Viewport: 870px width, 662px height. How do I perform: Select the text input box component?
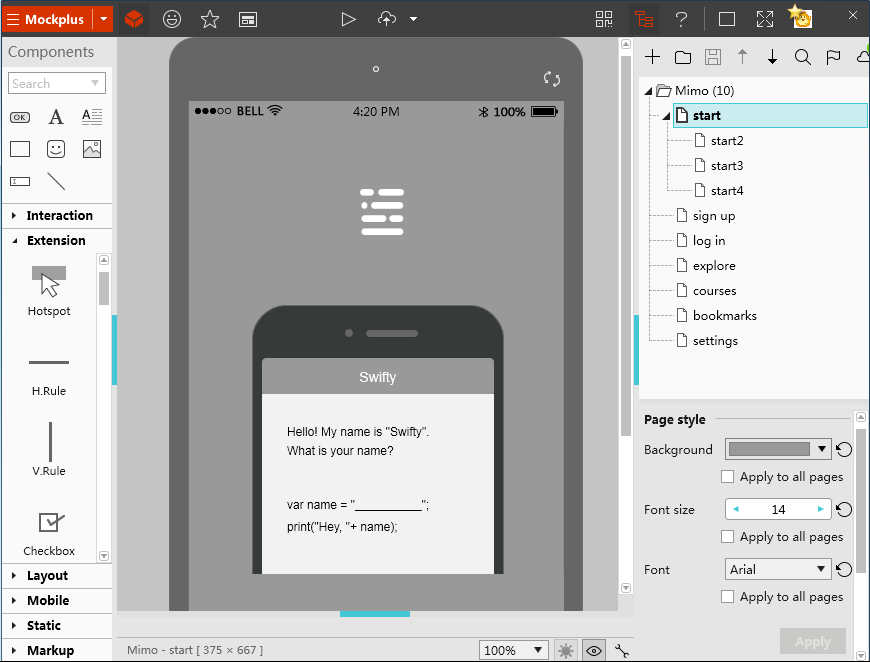click(x=20, y=181)
